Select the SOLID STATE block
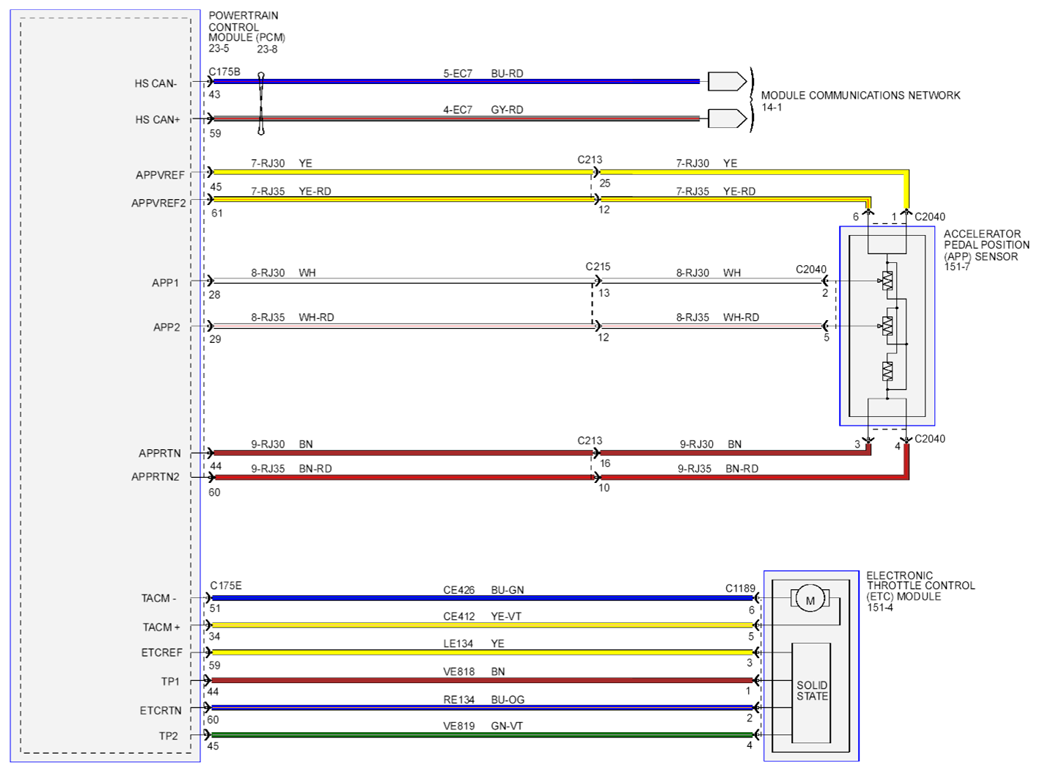This screenshot has width=1039, height=772. click(x=811, y=692)
